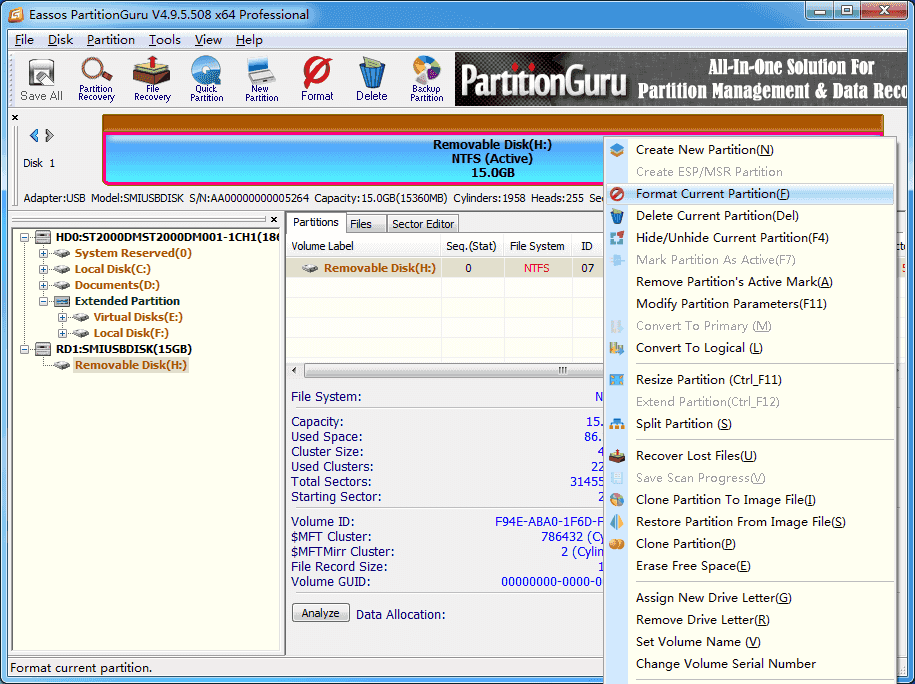Click the Removable Disk(H:) NTFS partition bar
This screenshot has width=915, height=684.
pyautogui.click(x=354, y=159)
